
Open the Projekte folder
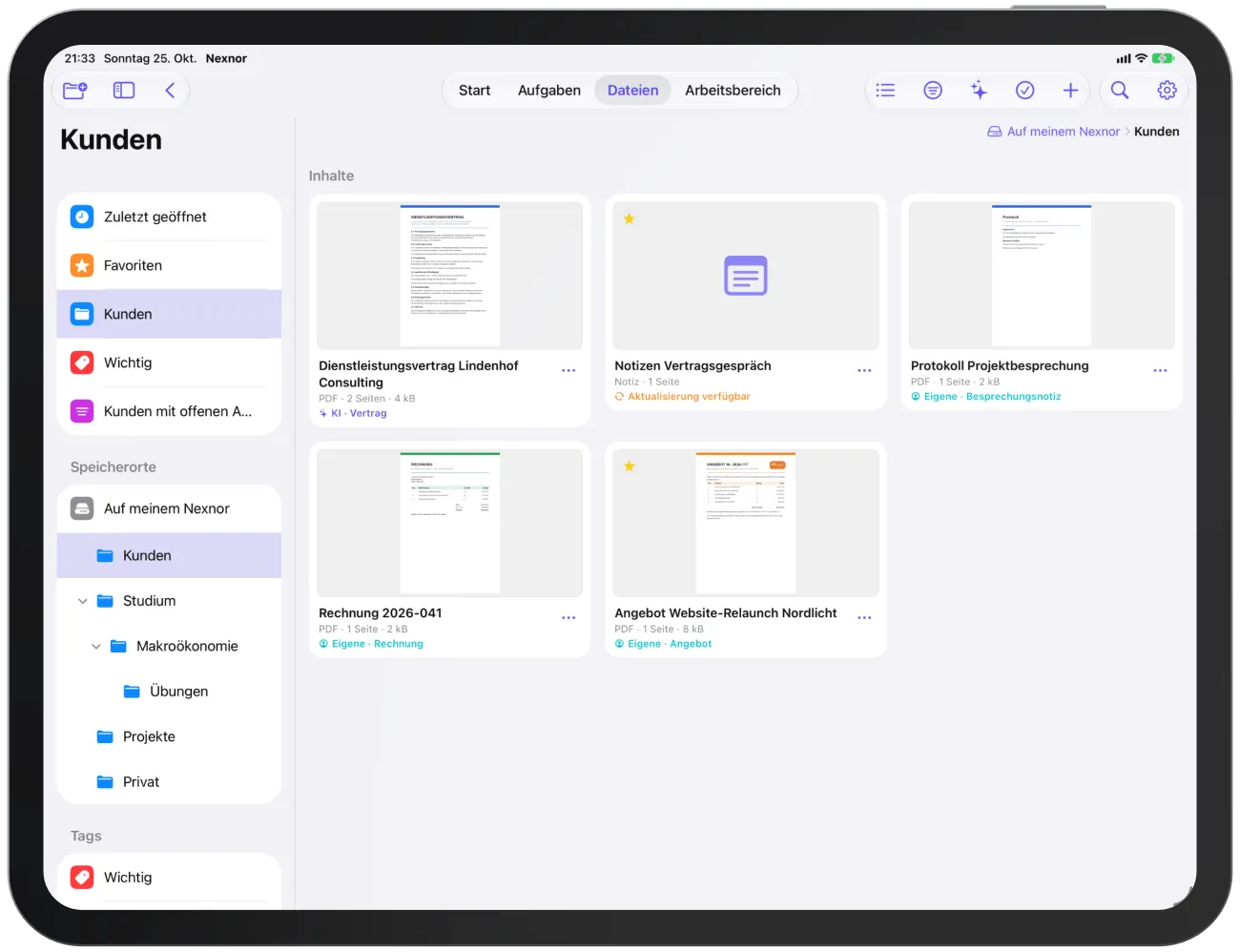[169, 736]
